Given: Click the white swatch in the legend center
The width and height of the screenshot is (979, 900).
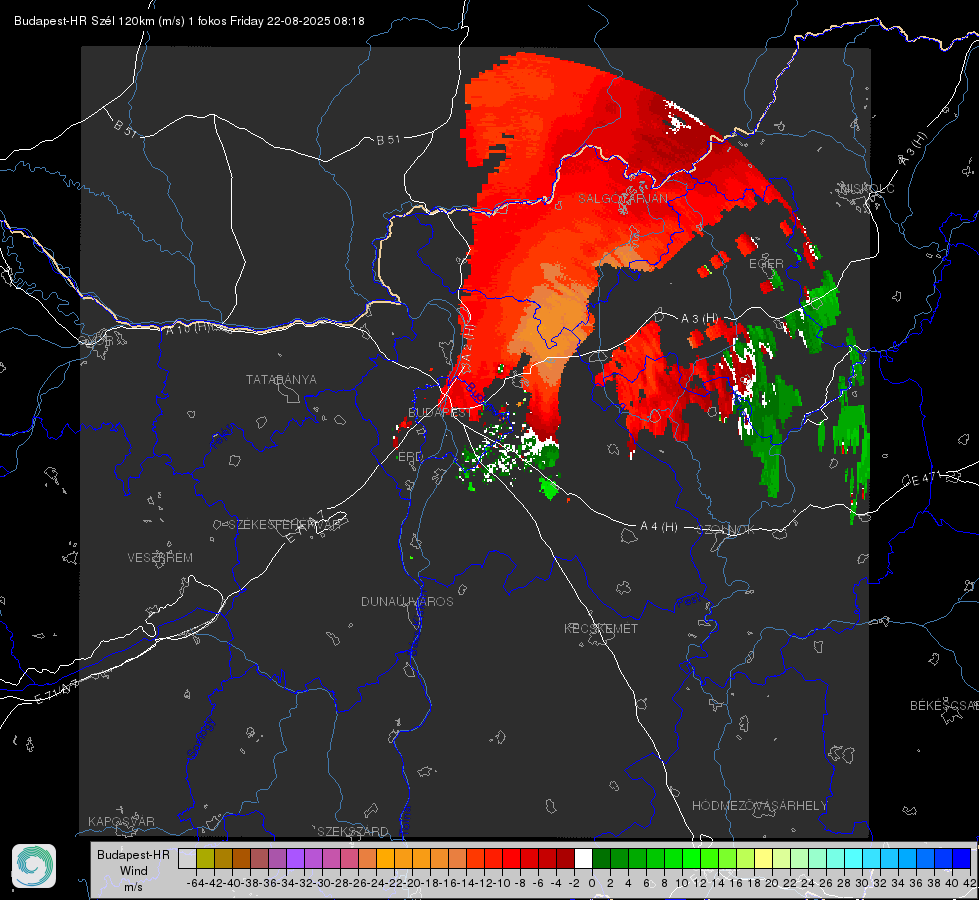Looking at the screenshot, I should (583, 858).
